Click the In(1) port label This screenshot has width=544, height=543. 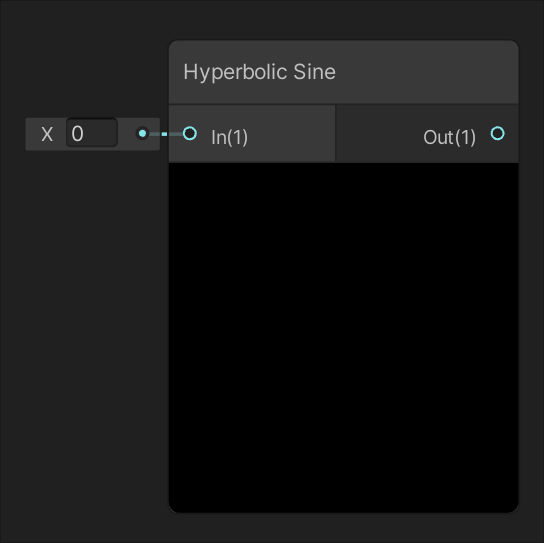tap(229, 137)
